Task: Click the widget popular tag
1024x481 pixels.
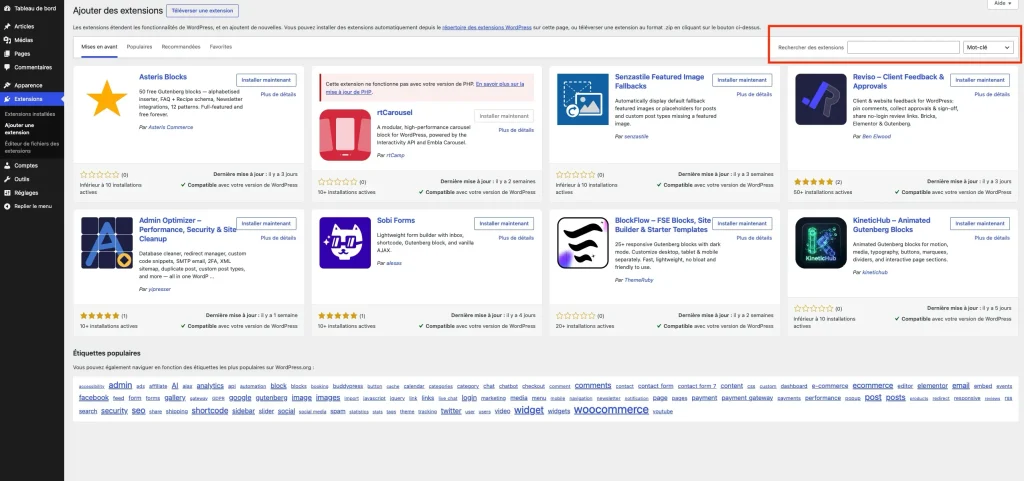Action: pyautogui.click(x=528, y=411)
